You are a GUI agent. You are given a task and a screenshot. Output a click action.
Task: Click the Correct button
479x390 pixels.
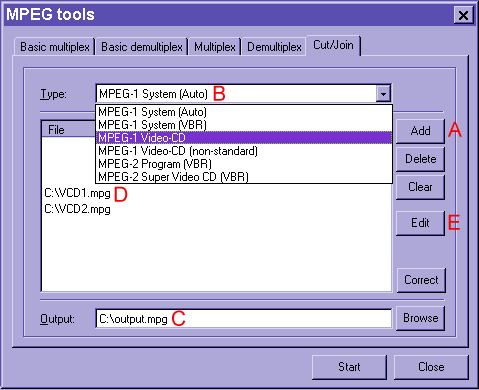[421, 280]
